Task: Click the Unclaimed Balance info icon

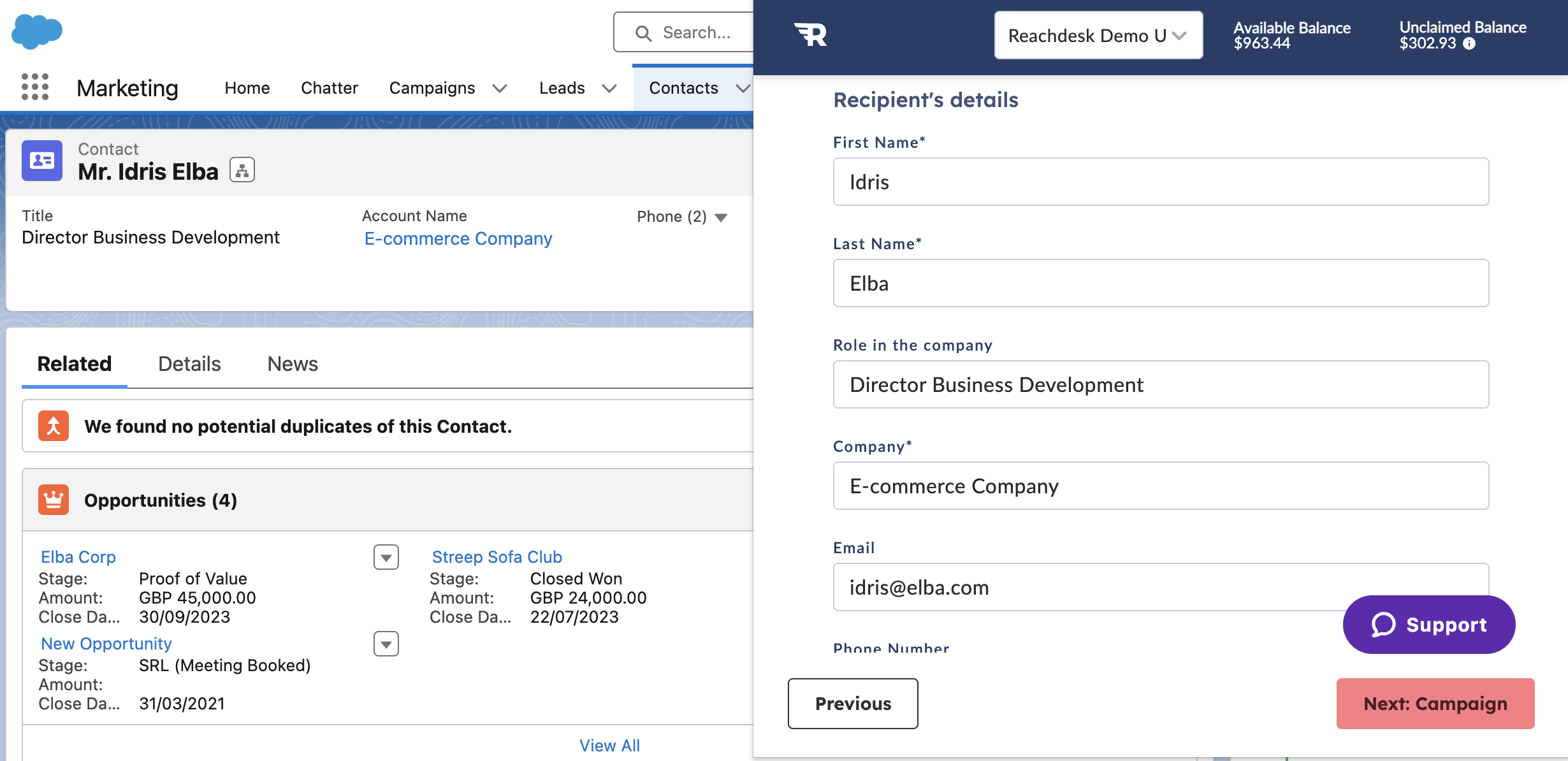Action: [1469, 43]
